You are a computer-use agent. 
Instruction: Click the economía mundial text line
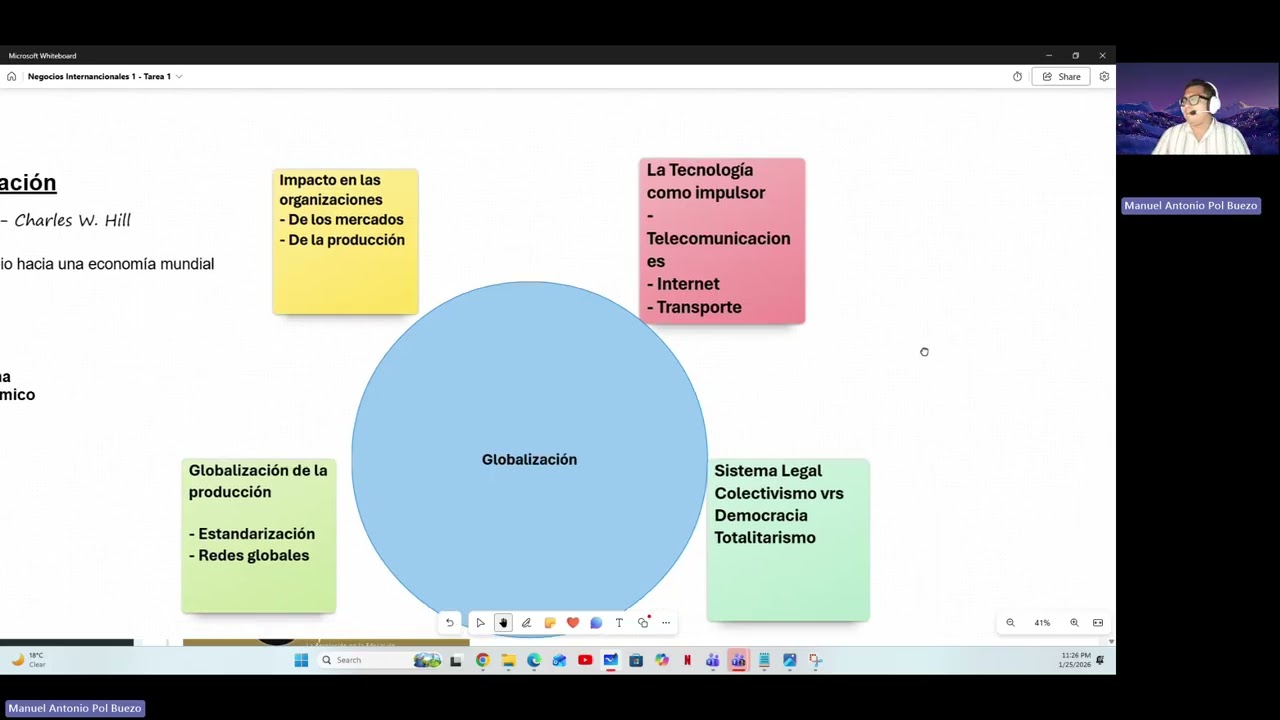click(107, 264)
